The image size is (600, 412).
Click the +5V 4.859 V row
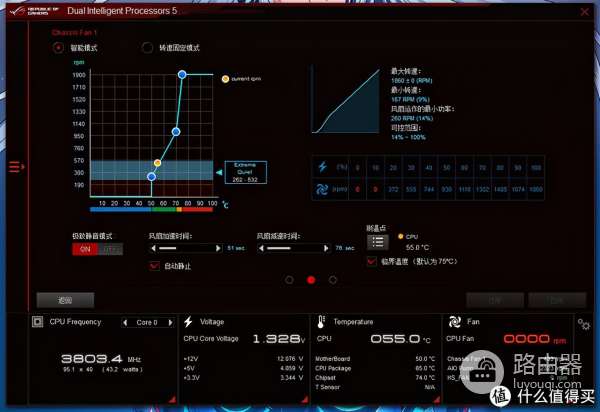click(243, 368)
